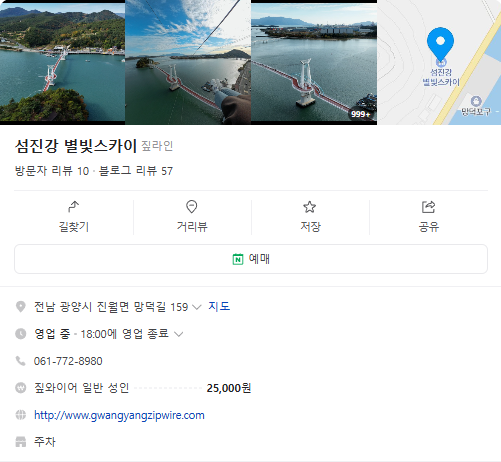Click the 짚와이어 일반 성인 price item

82,388
